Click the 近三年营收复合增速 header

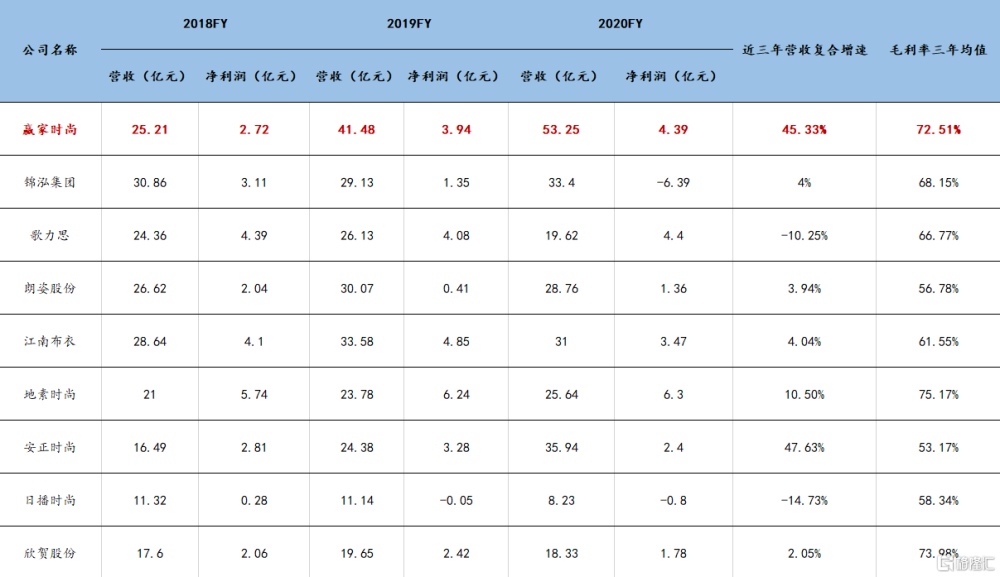coord(804,50)
